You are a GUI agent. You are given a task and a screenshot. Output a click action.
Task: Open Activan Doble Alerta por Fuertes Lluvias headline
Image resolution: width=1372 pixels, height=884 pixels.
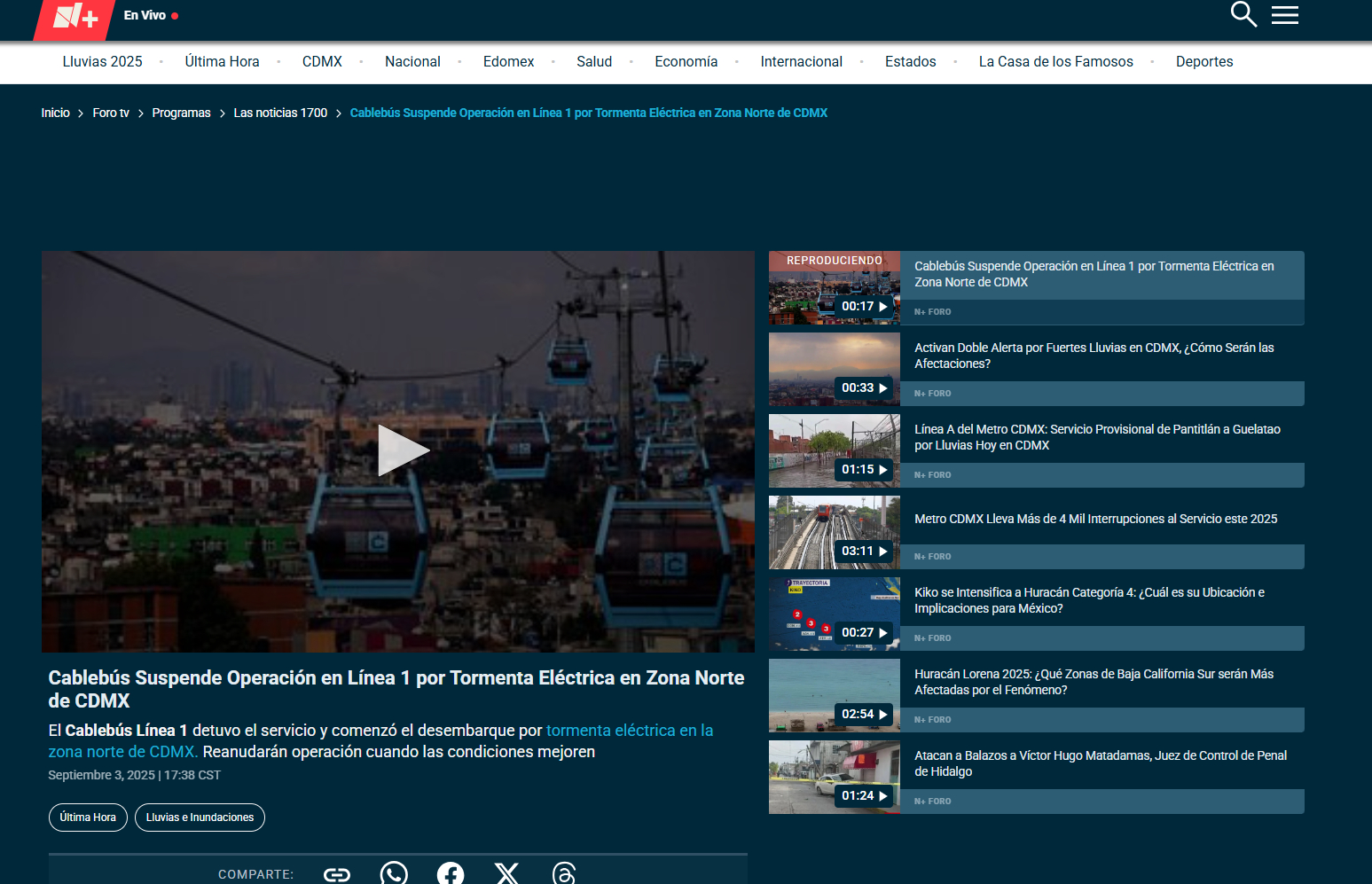click(x=1094, y=356)
